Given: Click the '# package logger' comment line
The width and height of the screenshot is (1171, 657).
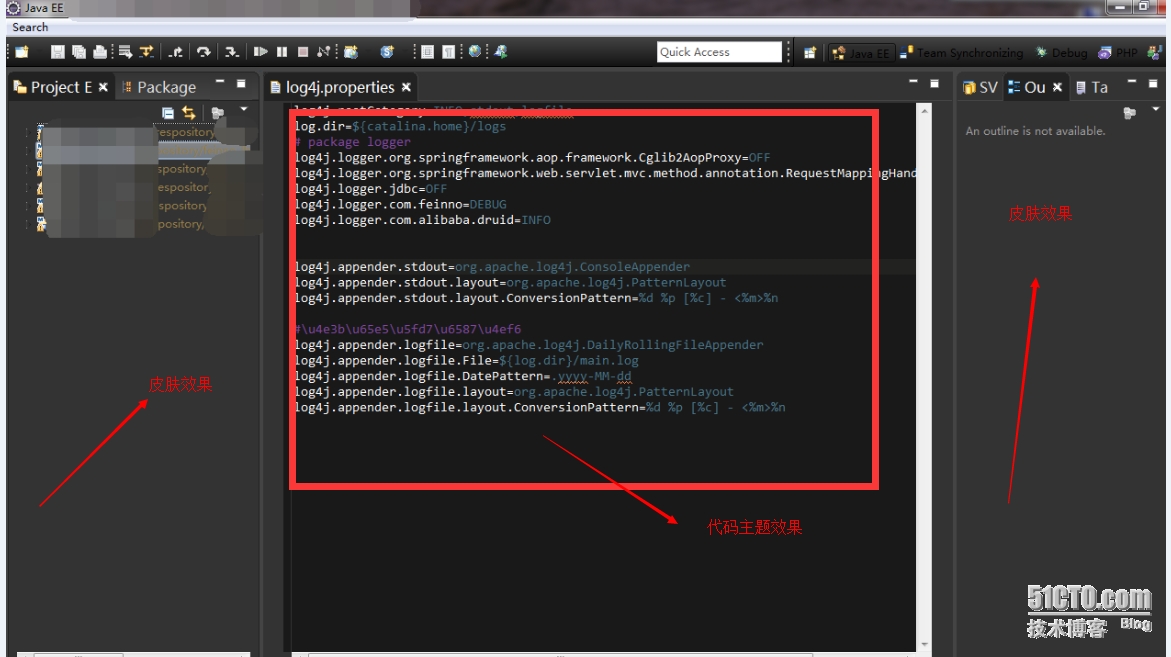Looking at the screenshot, I should (x=352, y=142).
